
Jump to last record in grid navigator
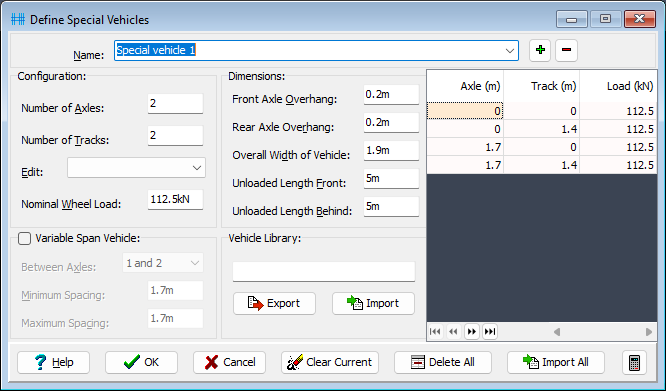[x=490, y=332]
